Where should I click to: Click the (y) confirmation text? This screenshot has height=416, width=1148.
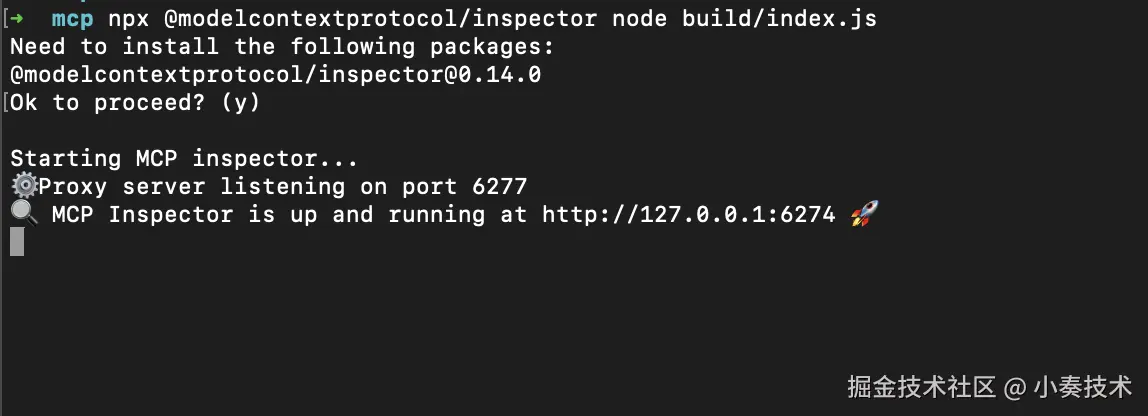240,102
